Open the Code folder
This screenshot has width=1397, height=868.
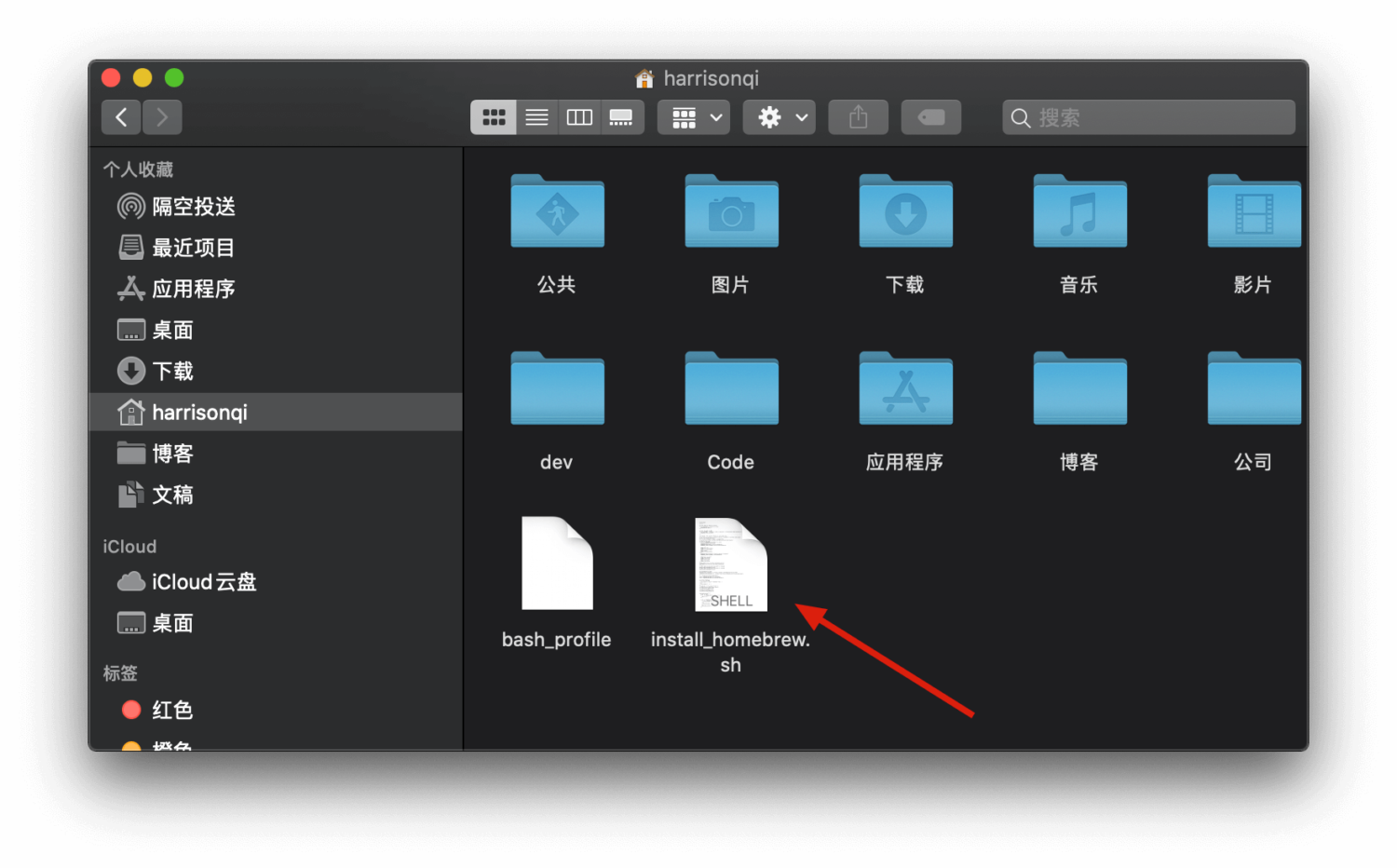[x=731, y=389]
